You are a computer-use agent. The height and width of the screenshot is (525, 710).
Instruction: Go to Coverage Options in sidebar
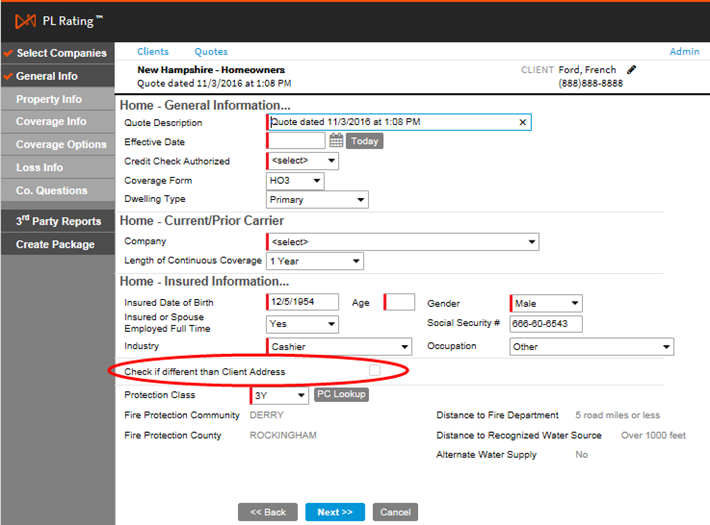(60, 145)
